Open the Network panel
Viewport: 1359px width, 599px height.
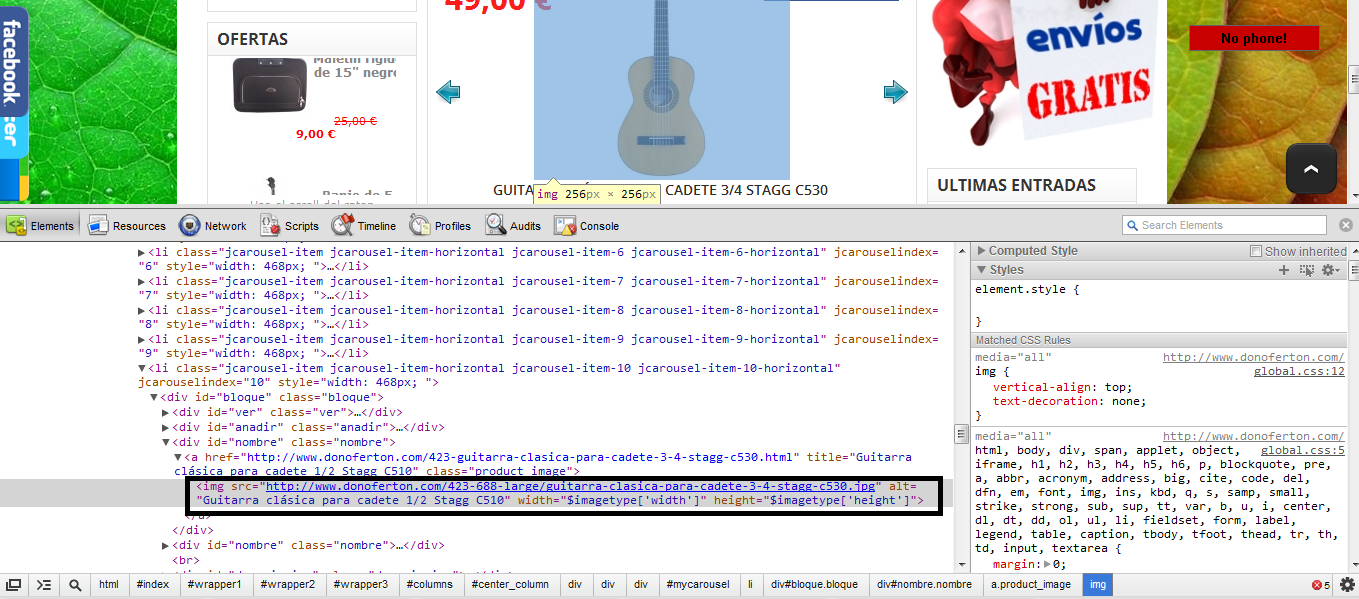[213, 225]
